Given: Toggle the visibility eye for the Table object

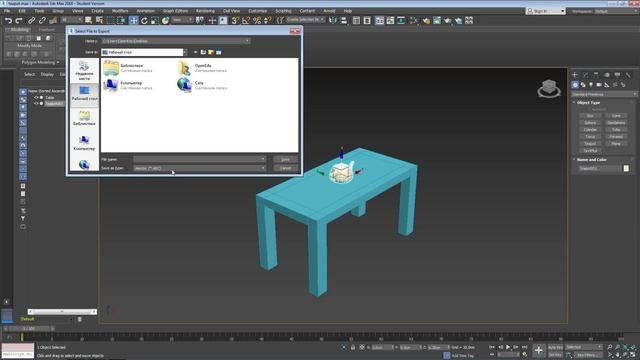Looking at the screenshot, I should click(x=36, y=98).
